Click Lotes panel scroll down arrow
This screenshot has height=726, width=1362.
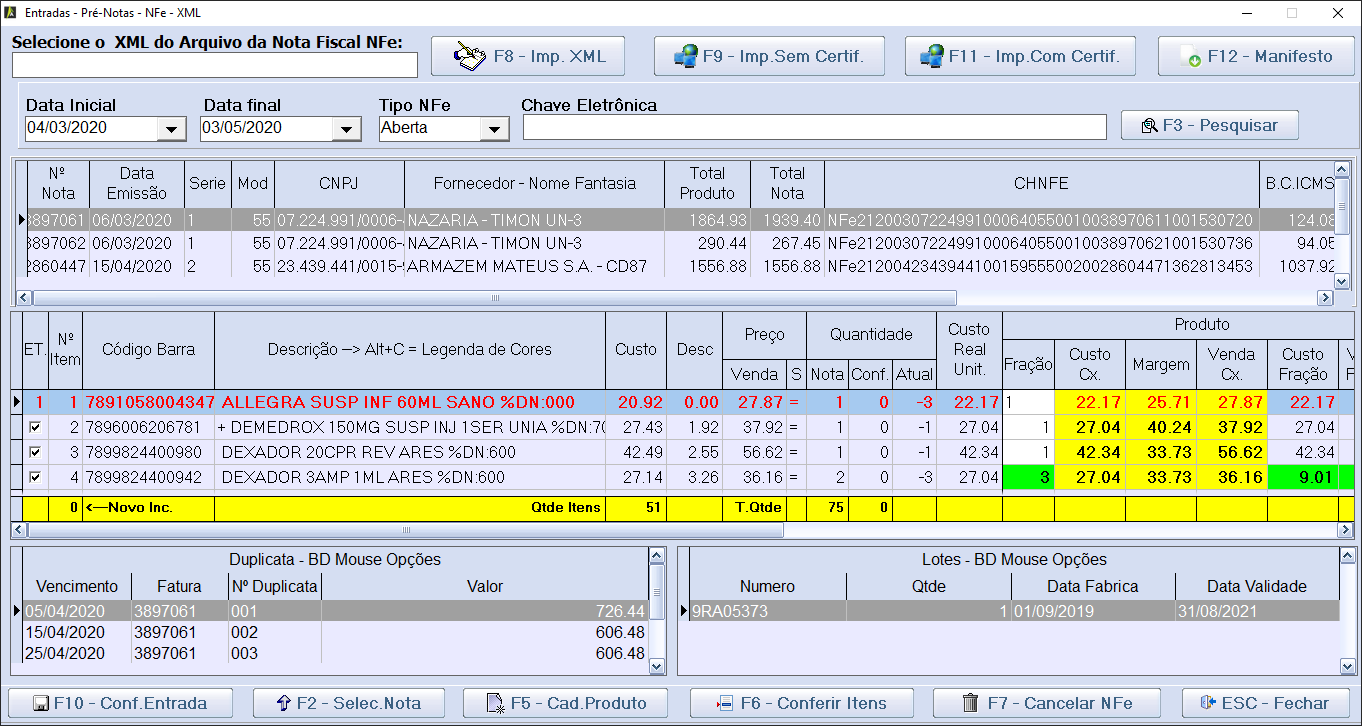[1348, 666]
